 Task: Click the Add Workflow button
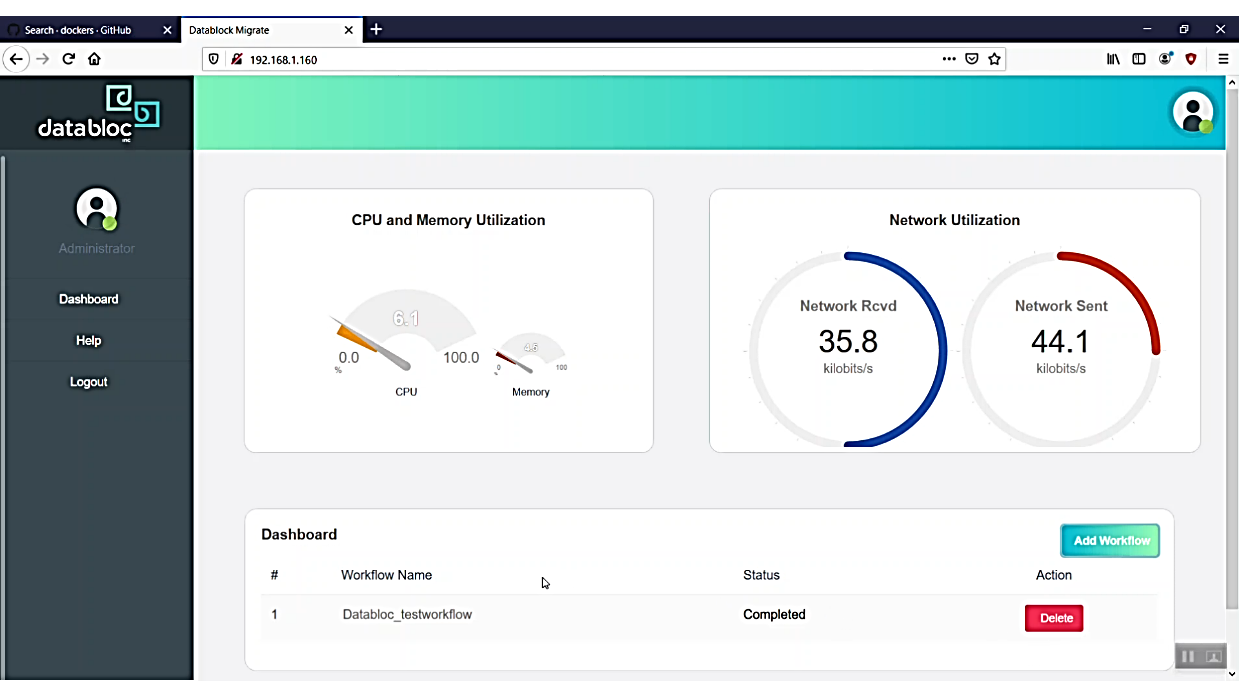(x=1110, y=540)
